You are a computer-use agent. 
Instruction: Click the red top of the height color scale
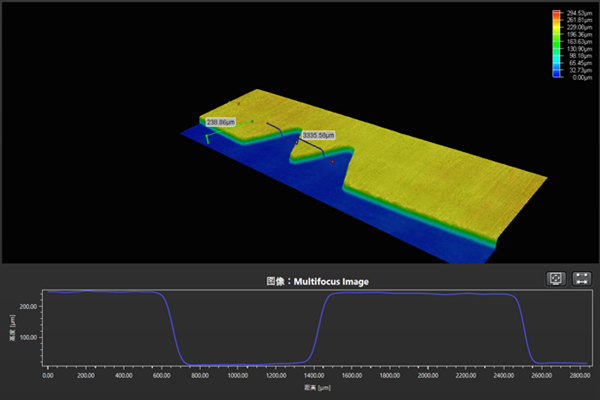tap(556, 13)
